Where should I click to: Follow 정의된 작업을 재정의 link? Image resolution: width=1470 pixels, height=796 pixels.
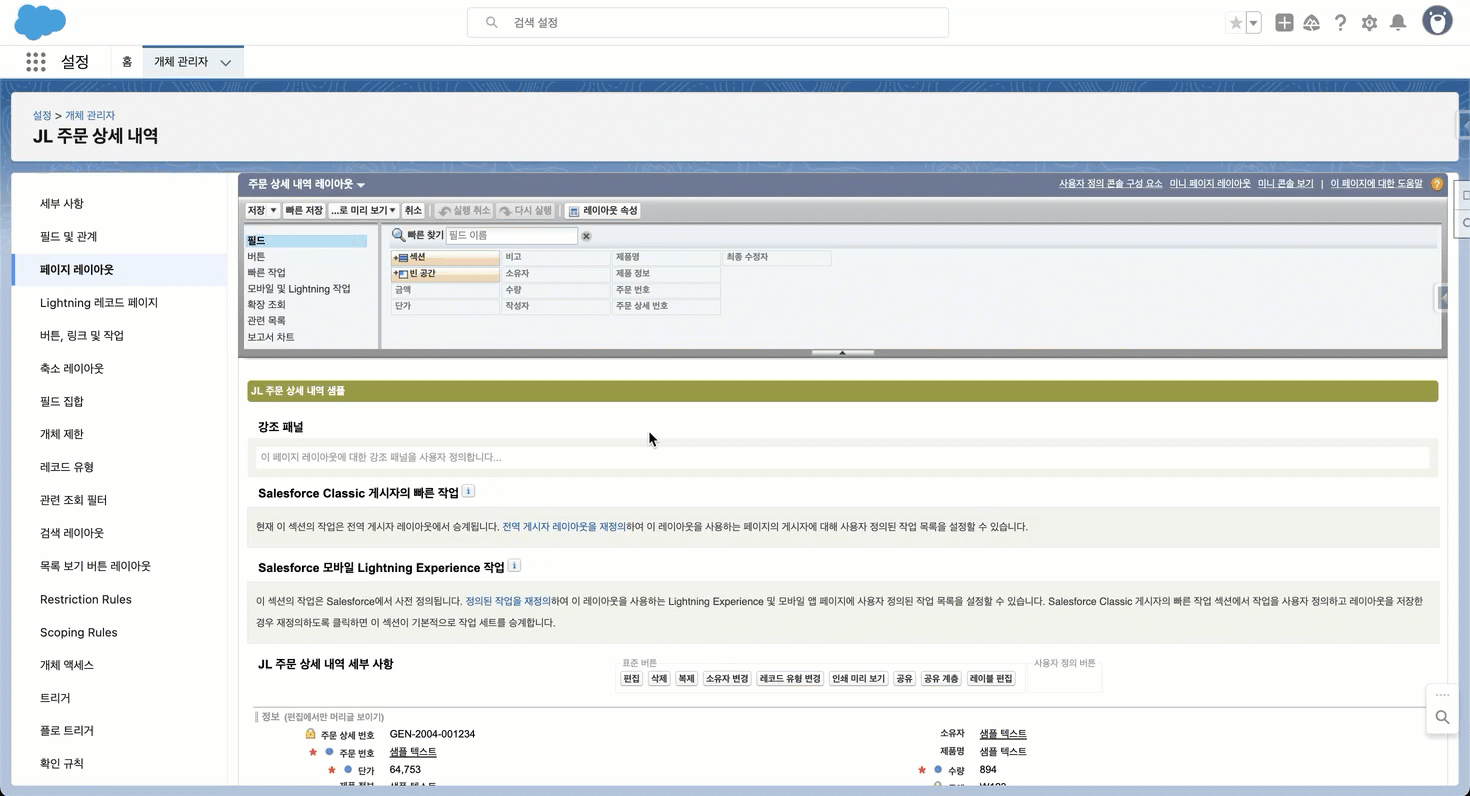pos(508,602)
